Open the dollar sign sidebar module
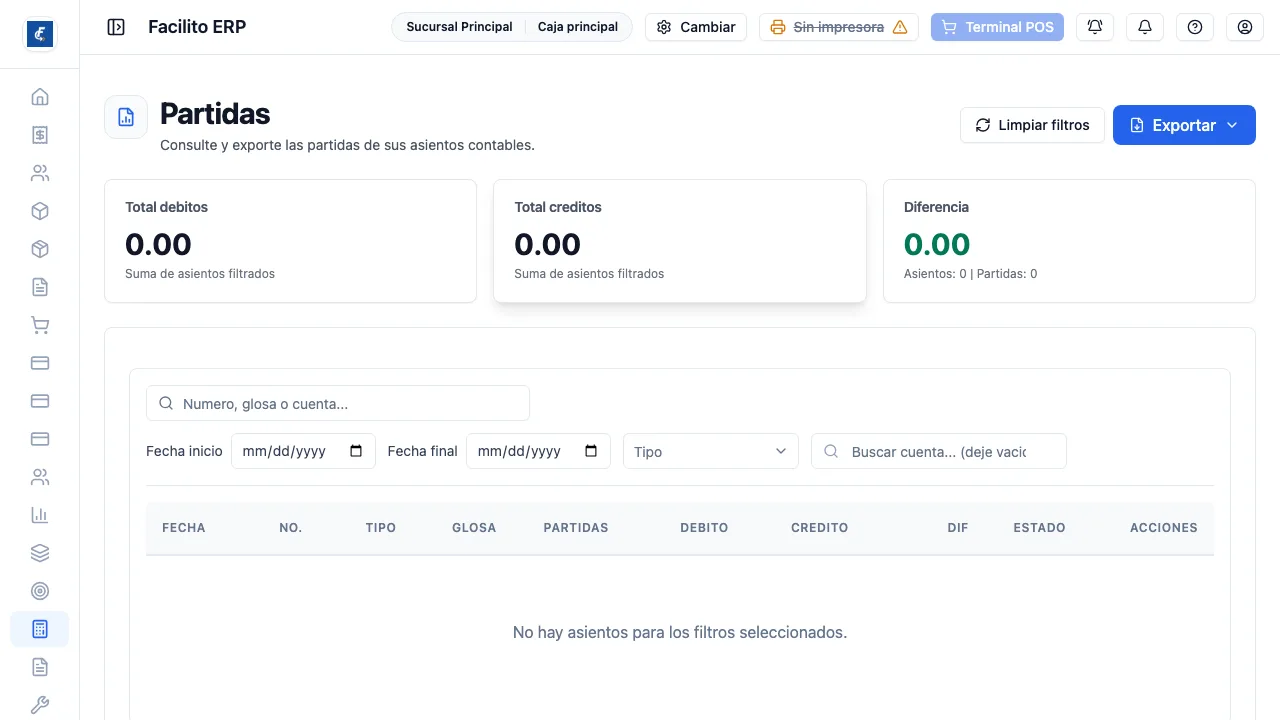 pyautogui.click(x=40, y=135)
